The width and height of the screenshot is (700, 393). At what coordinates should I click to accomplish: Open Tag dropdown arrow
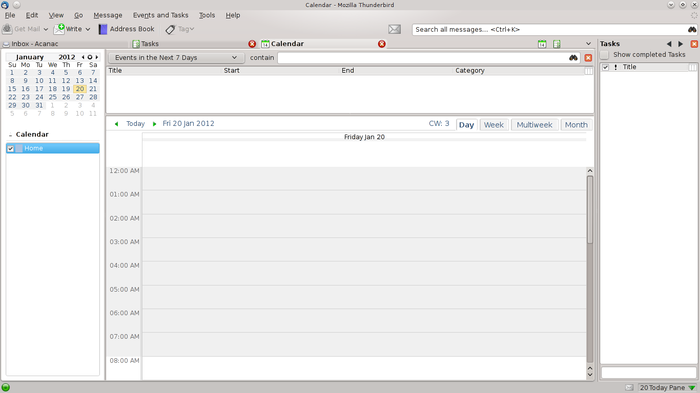(x=192, y=29)
